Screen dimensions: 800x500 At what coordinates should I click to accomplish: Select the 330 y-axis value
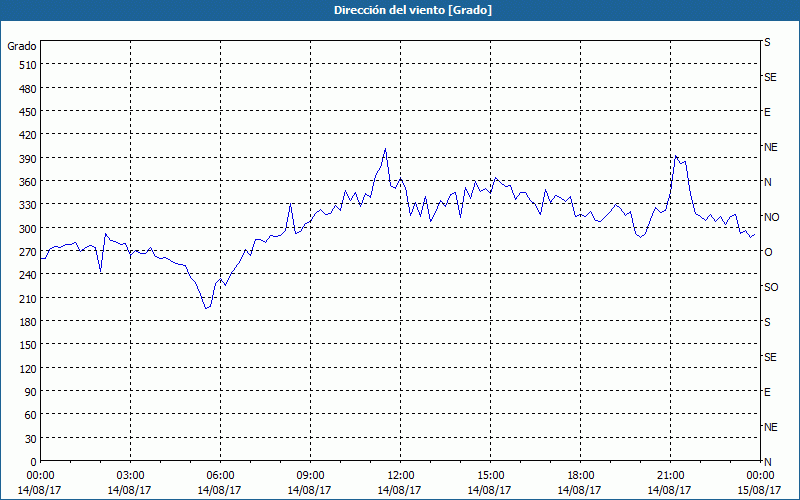point(29,206)
